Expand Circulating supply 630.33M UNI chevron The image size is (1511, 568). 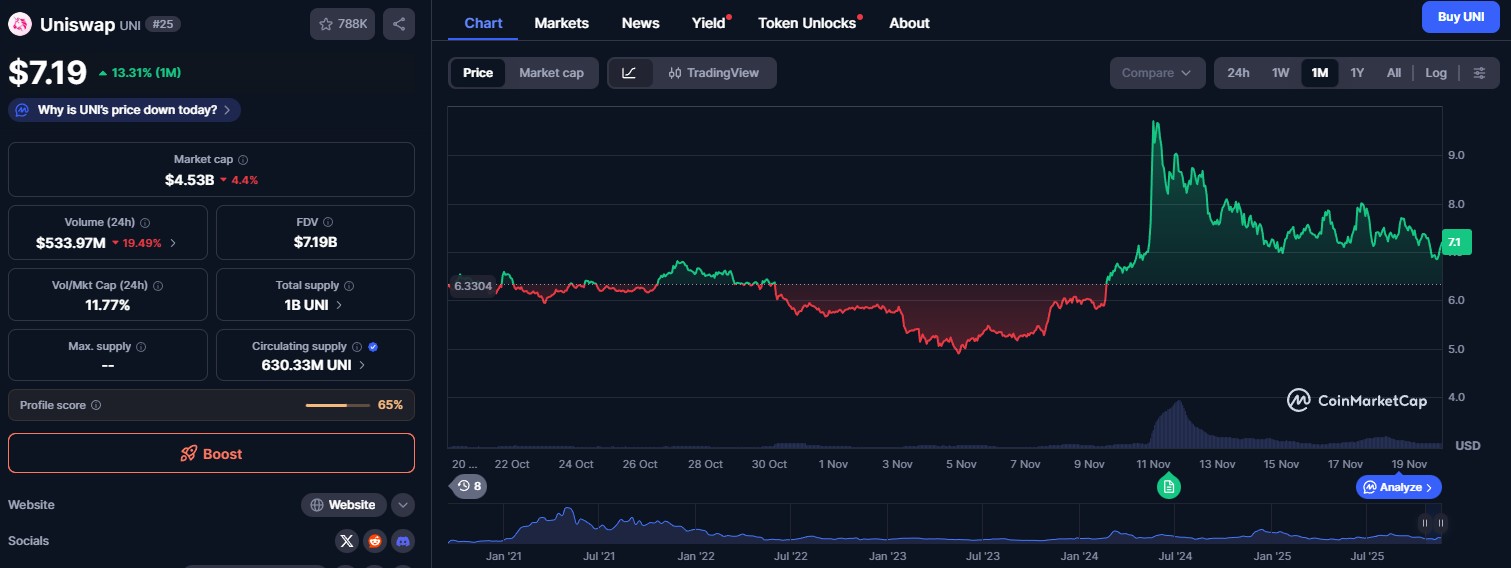click(362, 366)
